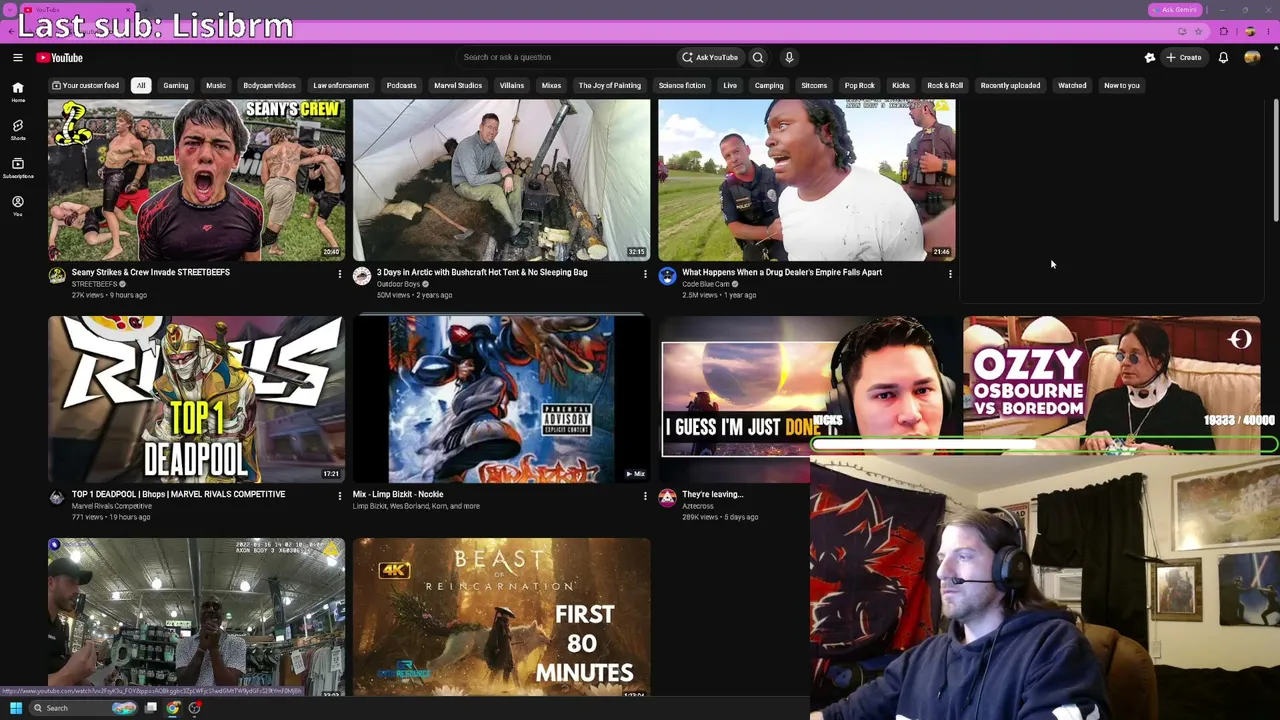
Task: Open Outdoor Boys channel avatar
Action: coord(362,276)
